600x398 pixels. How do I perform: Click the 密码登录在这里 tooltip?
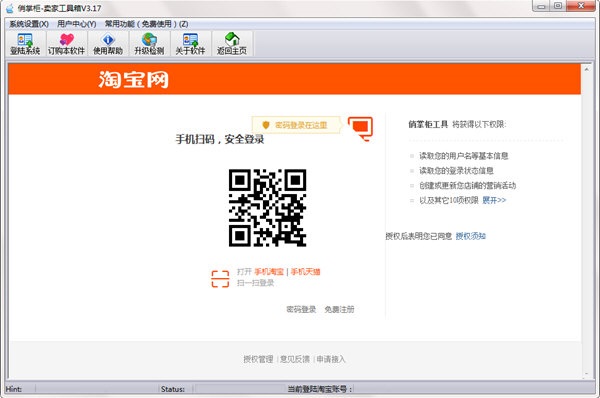tap(297, 125)
